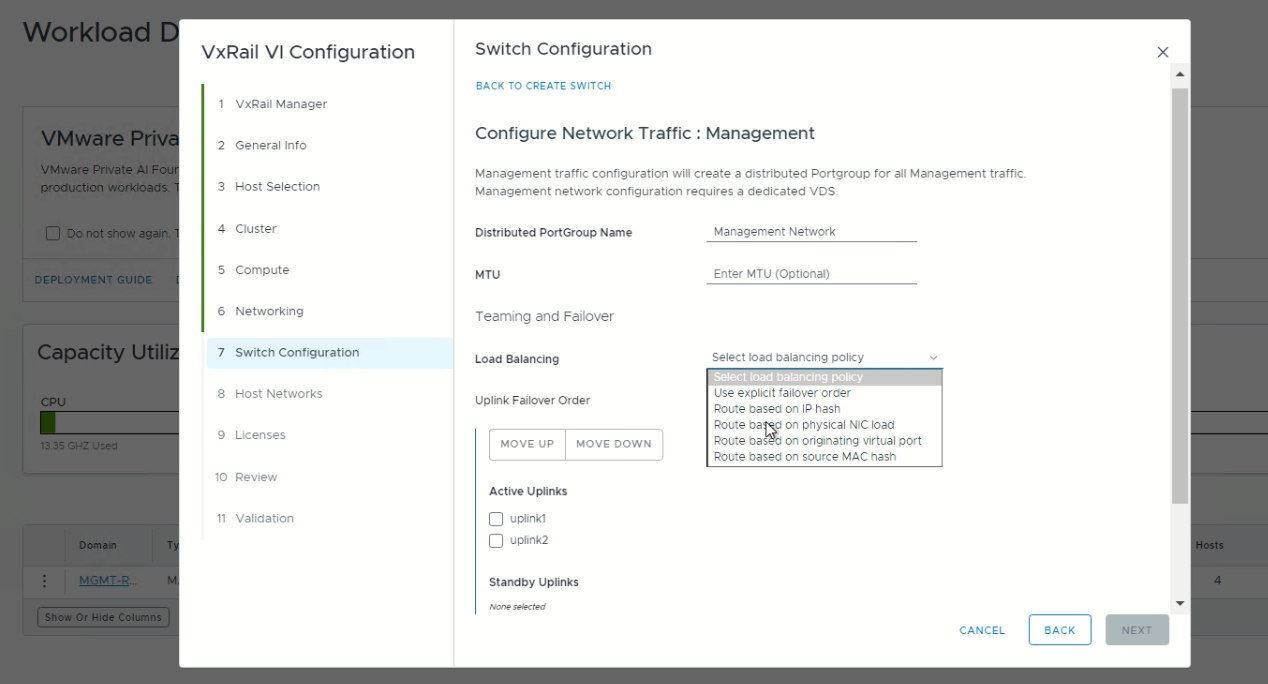Click the MOVE DOWN button
The height and width of the screenshot is (684, 1268).
point(613,444)
